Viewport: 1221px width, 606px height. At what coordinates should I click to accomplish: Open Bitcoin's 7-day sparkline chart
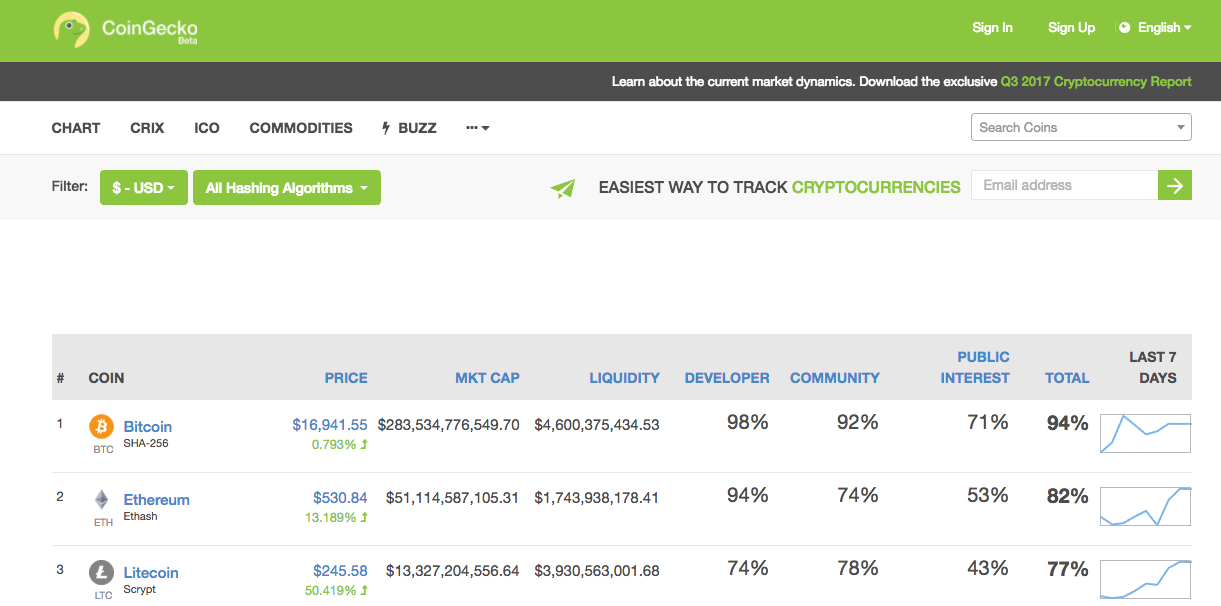[1146, 434]
